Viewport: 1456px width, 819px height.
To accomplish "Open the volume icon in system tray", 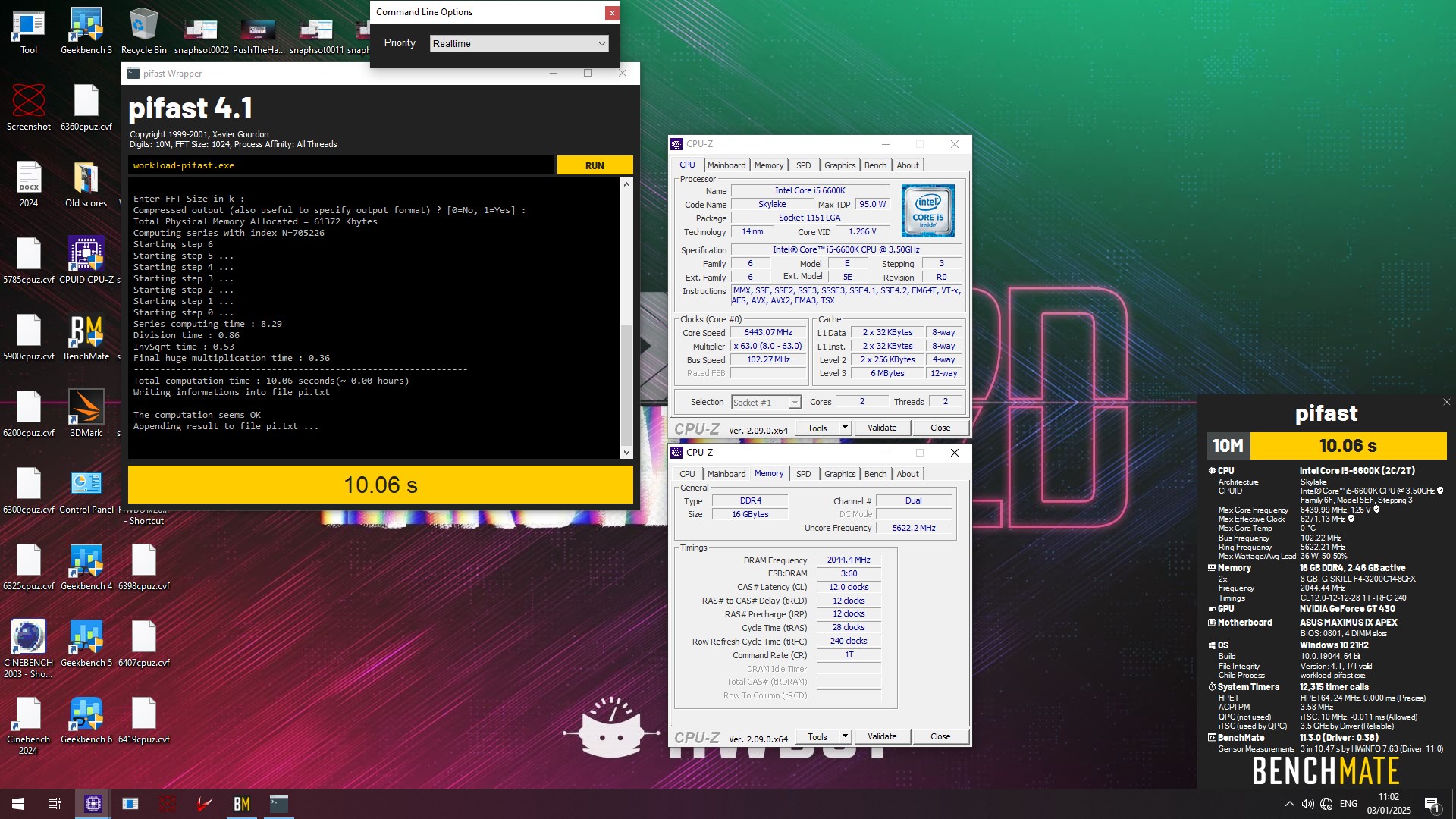I will [1307, 804].
